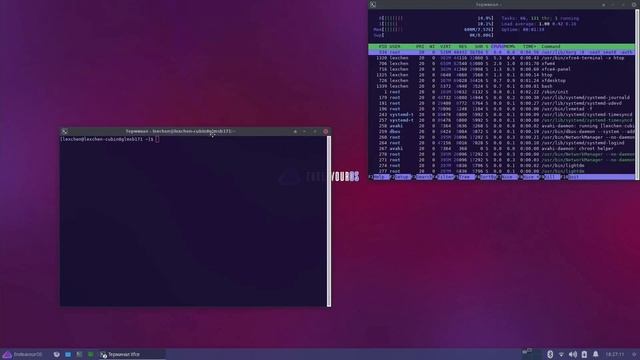Image resolution: width=640 pixels, height=360 pixels.
Task: Select the Terminal Xfce taskbar button
Action: (131, 354)
